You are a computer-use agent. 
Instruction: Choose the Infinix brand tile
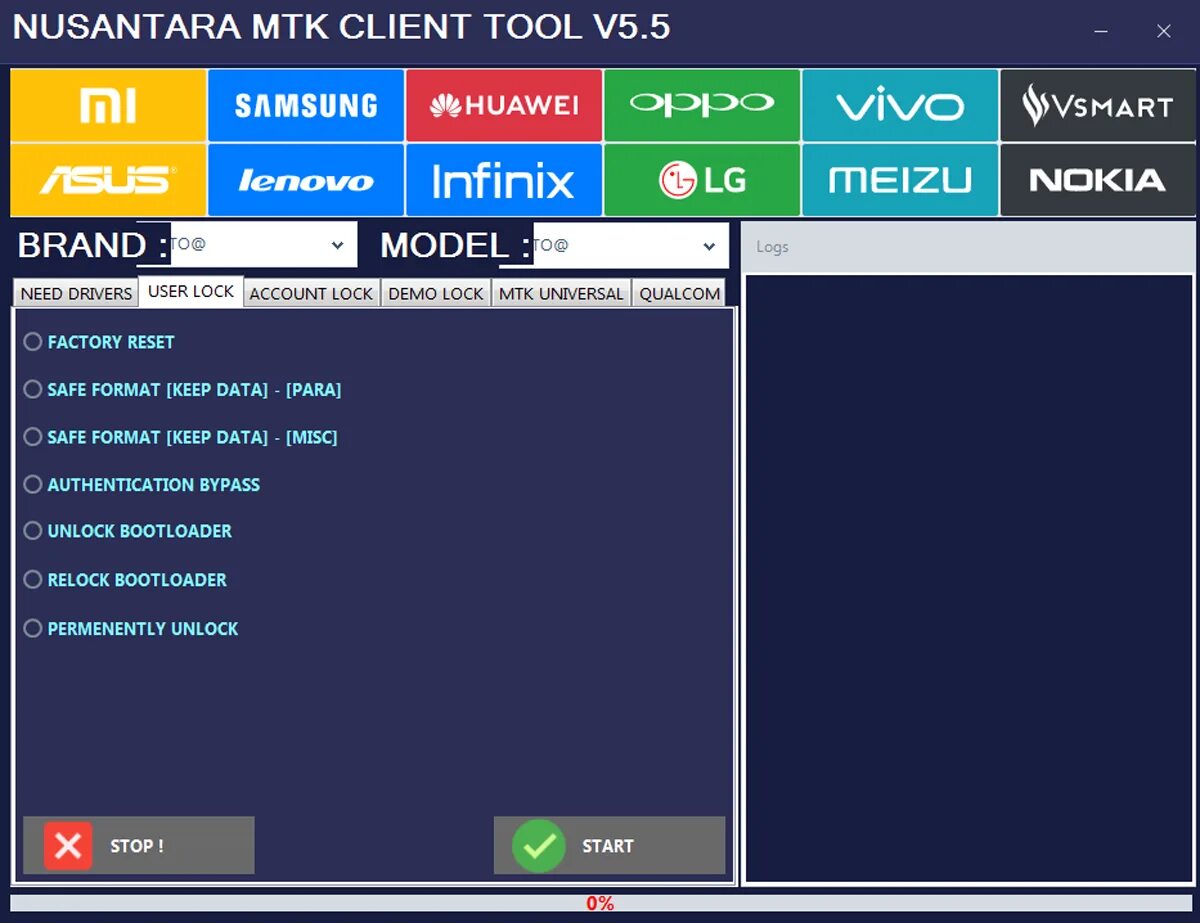pos(504,180)
